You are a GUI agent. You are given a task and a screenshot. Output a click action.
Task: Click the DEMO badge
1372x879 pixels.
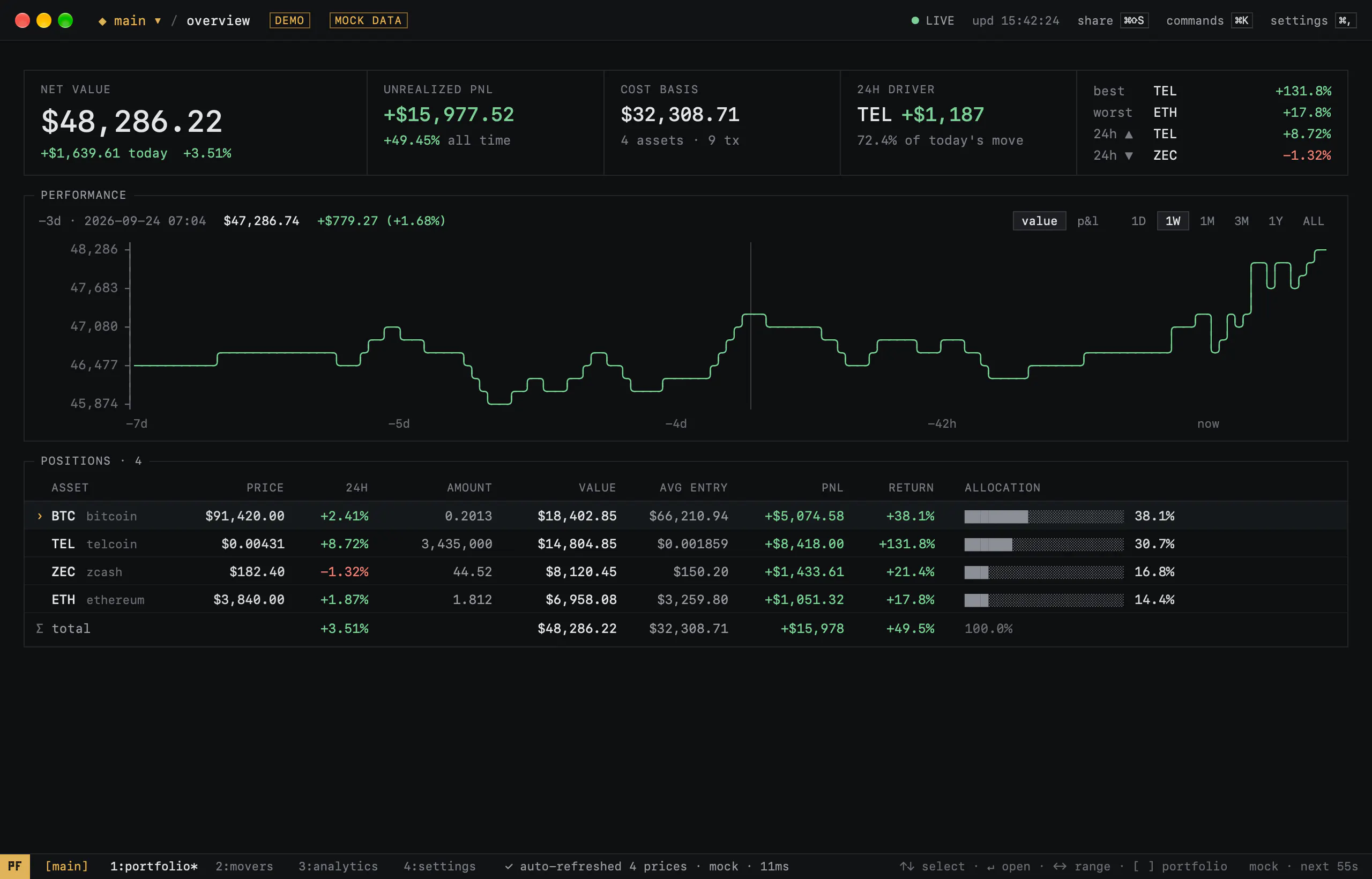[x=289, y=20]
